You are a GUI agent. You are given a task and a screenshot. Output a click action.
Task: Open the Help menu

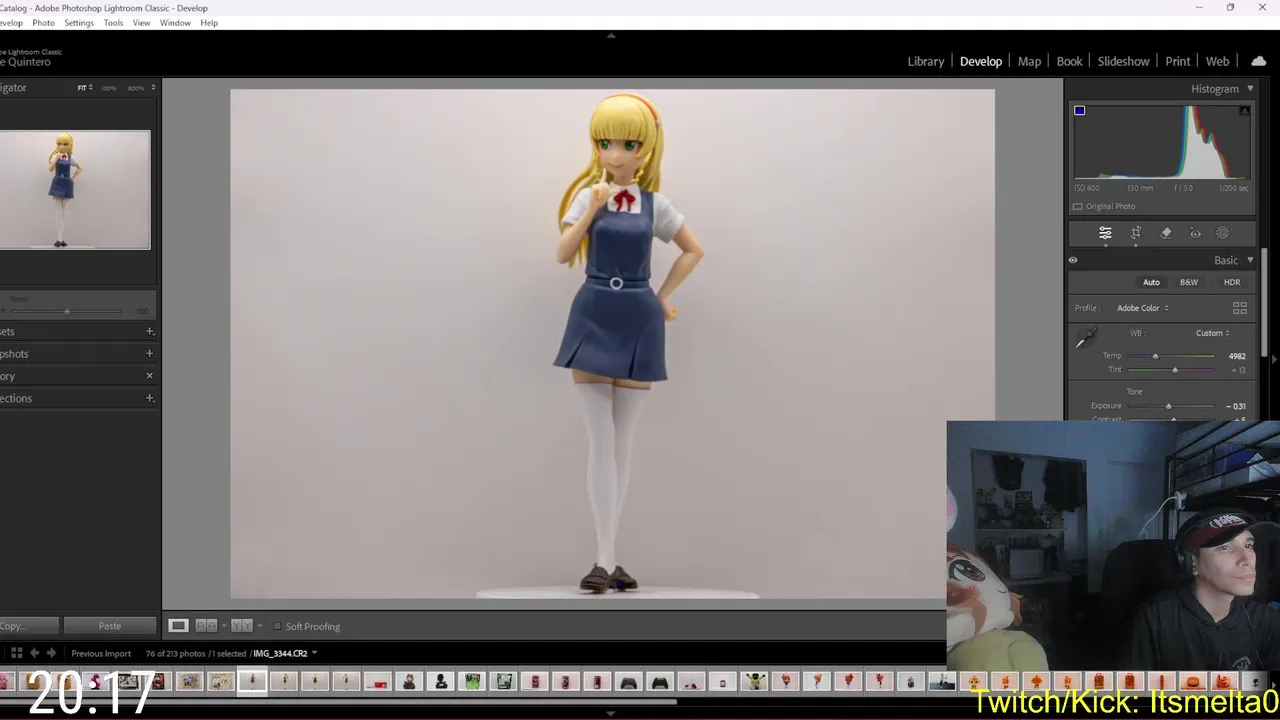209,22
